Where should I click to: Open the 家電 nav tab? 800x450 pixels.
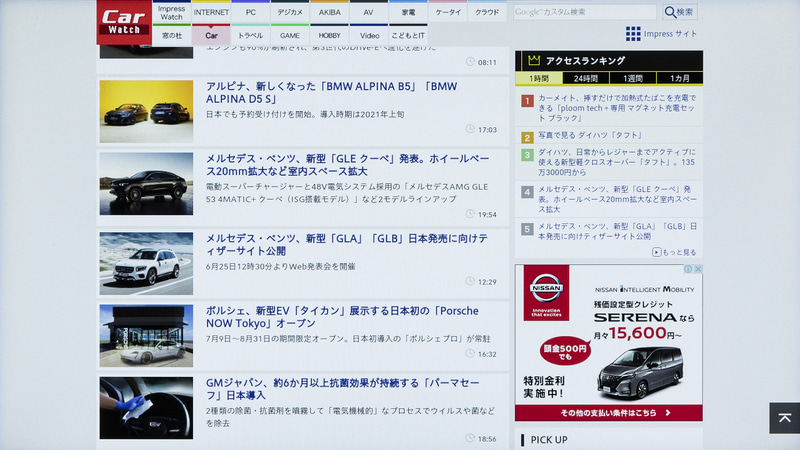408,13
